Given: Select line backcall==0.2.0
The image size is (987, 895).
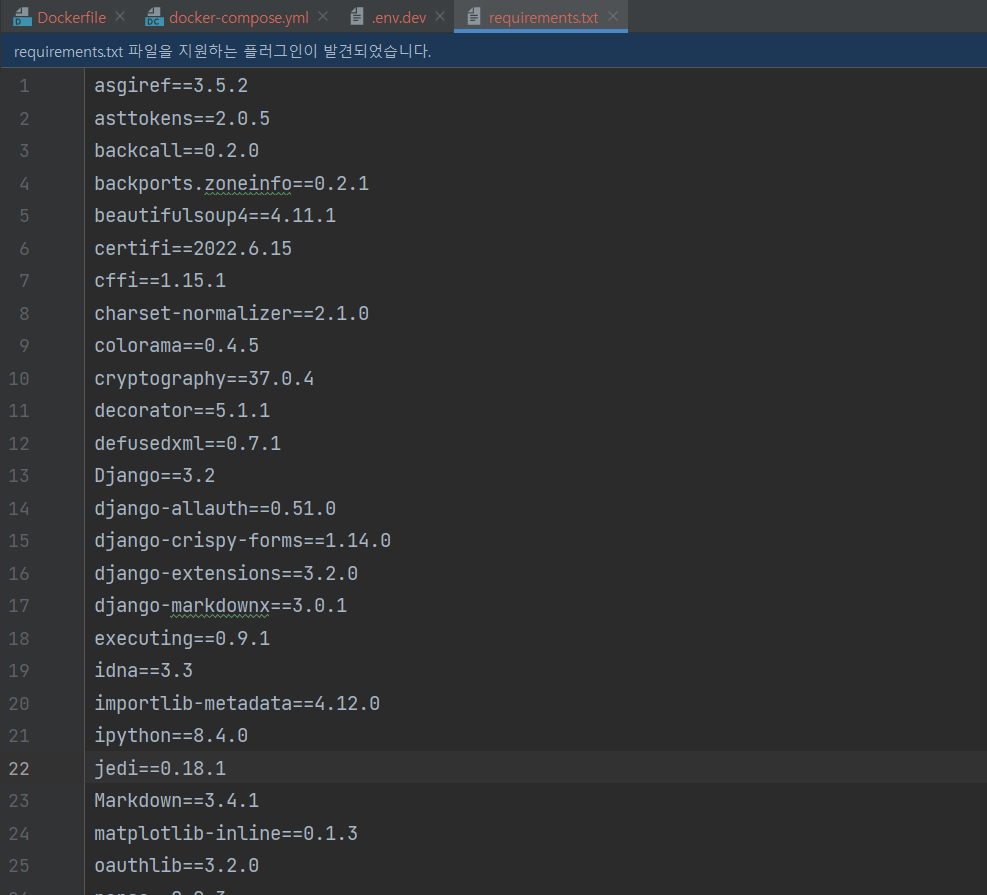Looking at the screenshot, I should (x=176, y=150).
